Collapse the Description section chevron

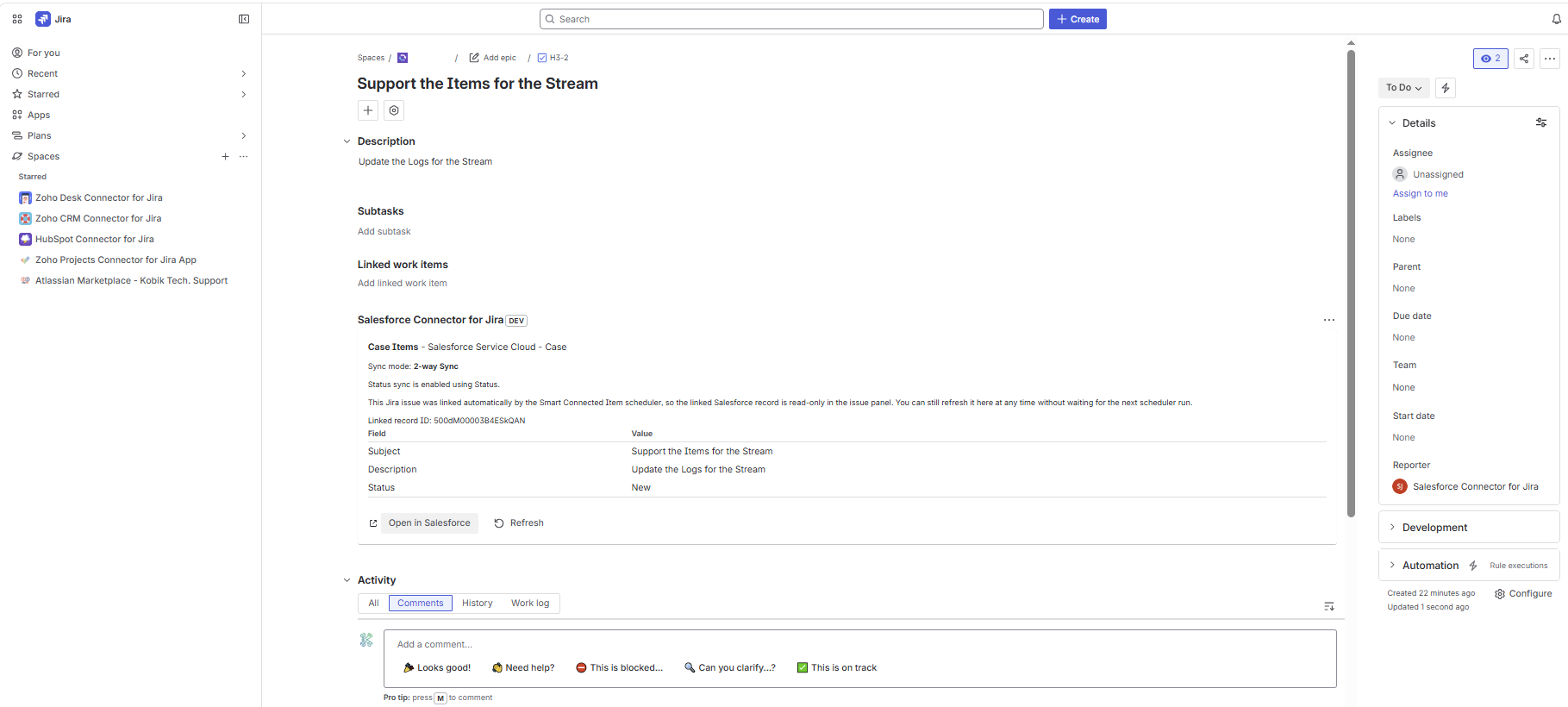(x=347, y=141)
